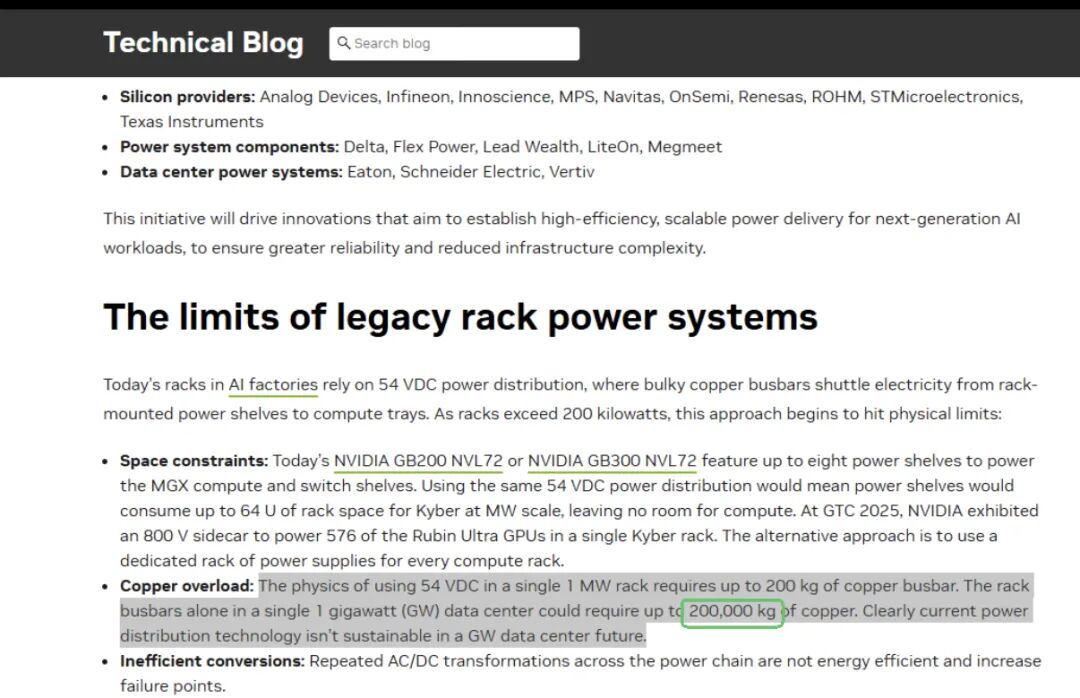1080x698 pixels.
Task: Open the AI factories link
Action: pos(273,384)
